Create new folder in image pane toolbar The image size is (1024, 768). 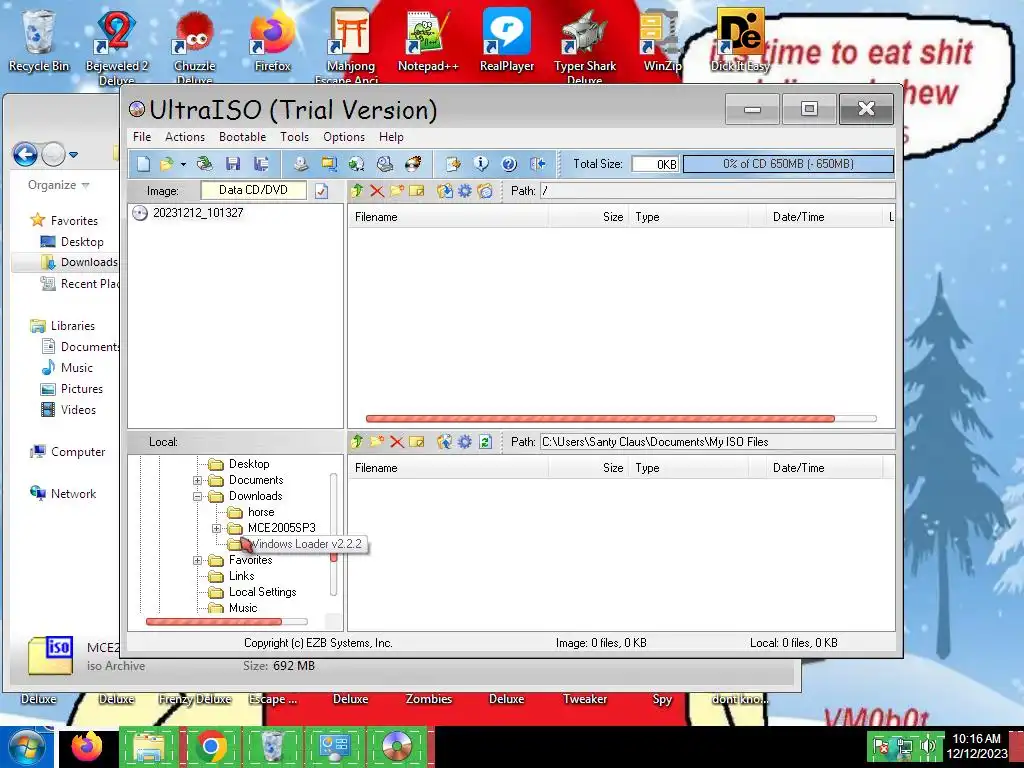(x=396, y=191)
